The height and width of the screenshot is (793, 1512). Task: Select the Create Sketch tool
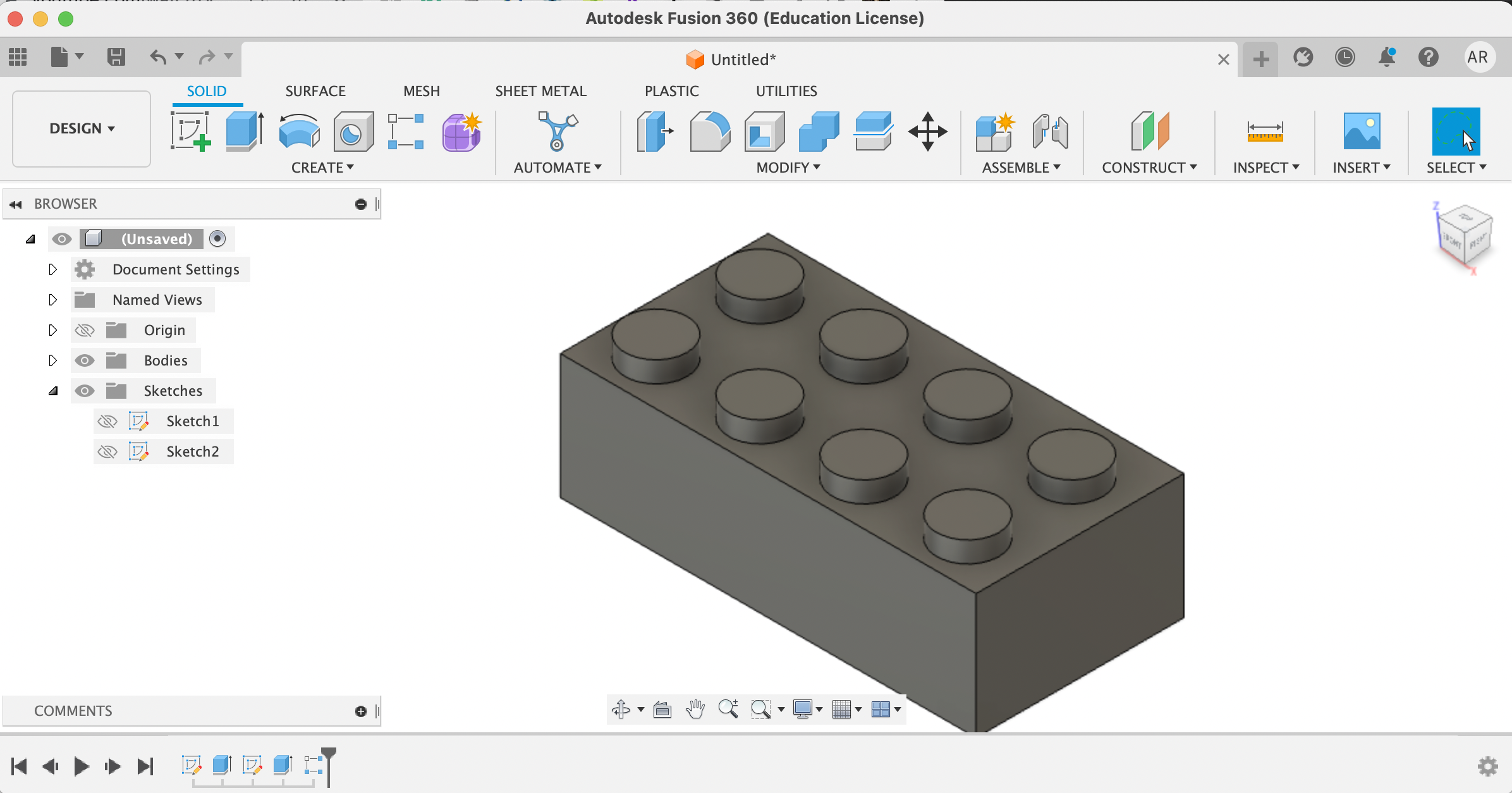(x=190, y=131)
